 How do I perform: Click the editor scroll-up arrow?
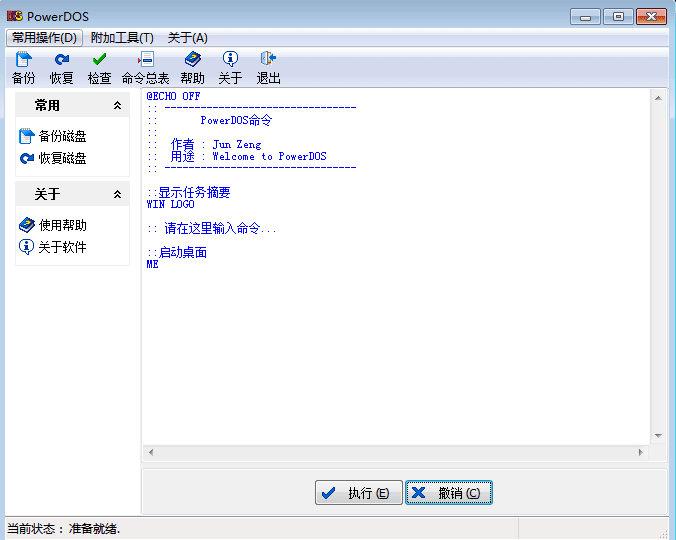658,98
